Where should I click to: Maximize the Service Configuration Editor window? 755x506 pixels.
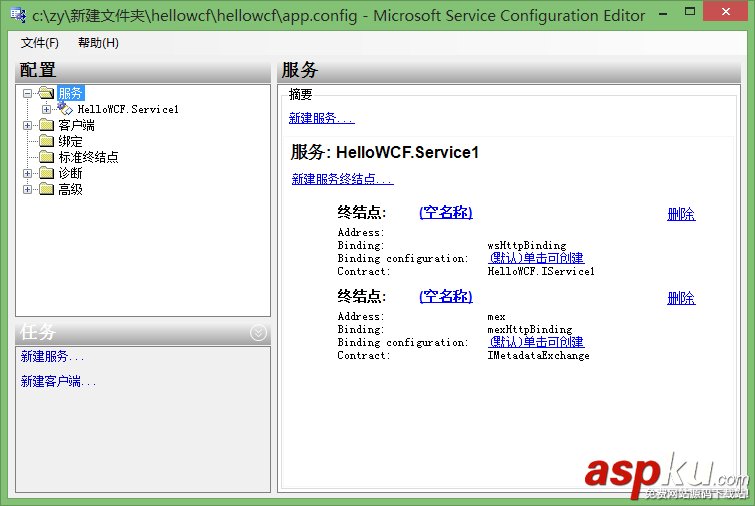[x=690, y=12]
